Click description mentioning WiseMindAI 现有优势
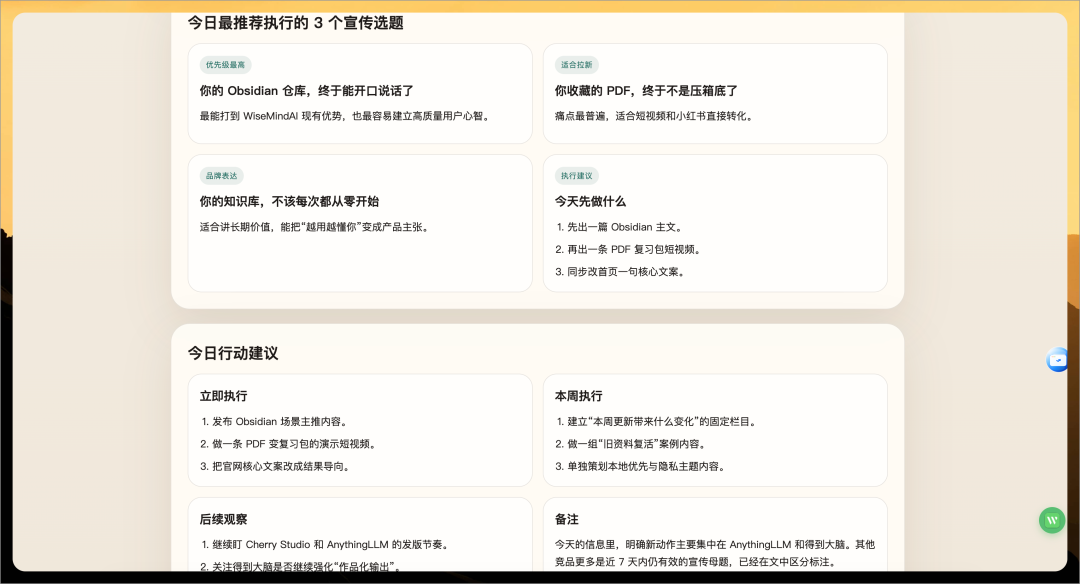 (x=346, y=116)
